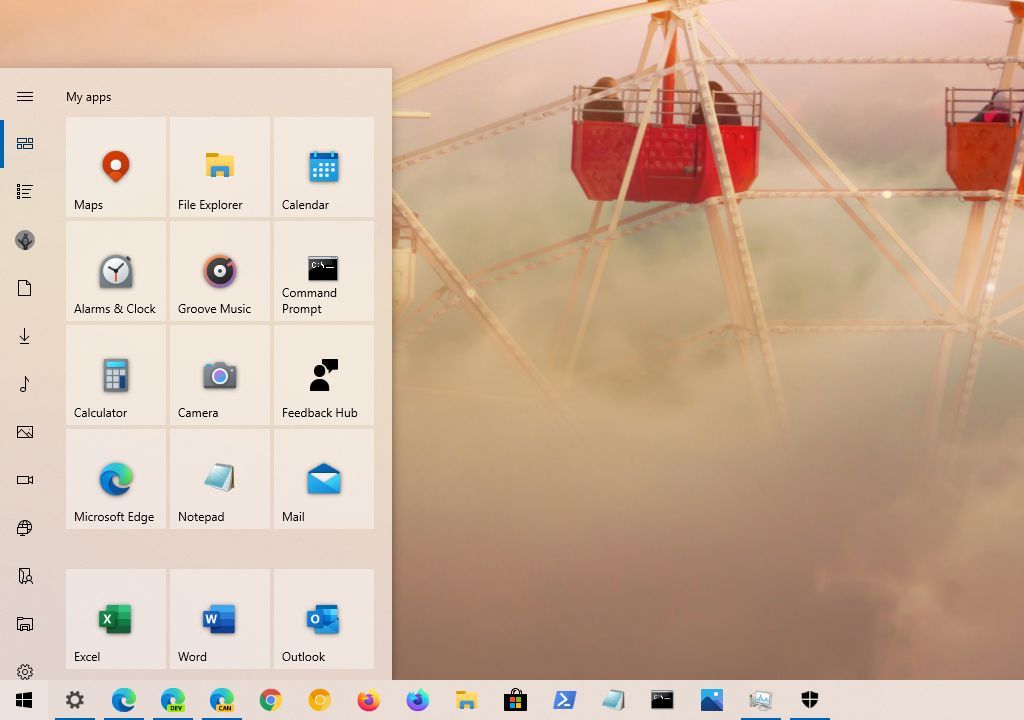Viewport: 1024px width, 720px height.
Task: Expand the hamburger navigation menu
Action: point(25,96)
